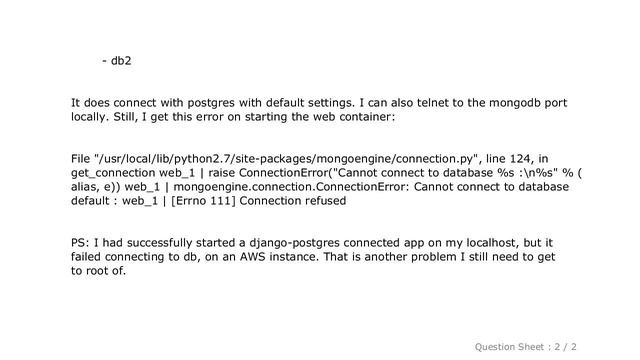This screenshot has width=640, height=360.
Task: Click 'get_connection' in the error message
Action: (x=113, y=173)
